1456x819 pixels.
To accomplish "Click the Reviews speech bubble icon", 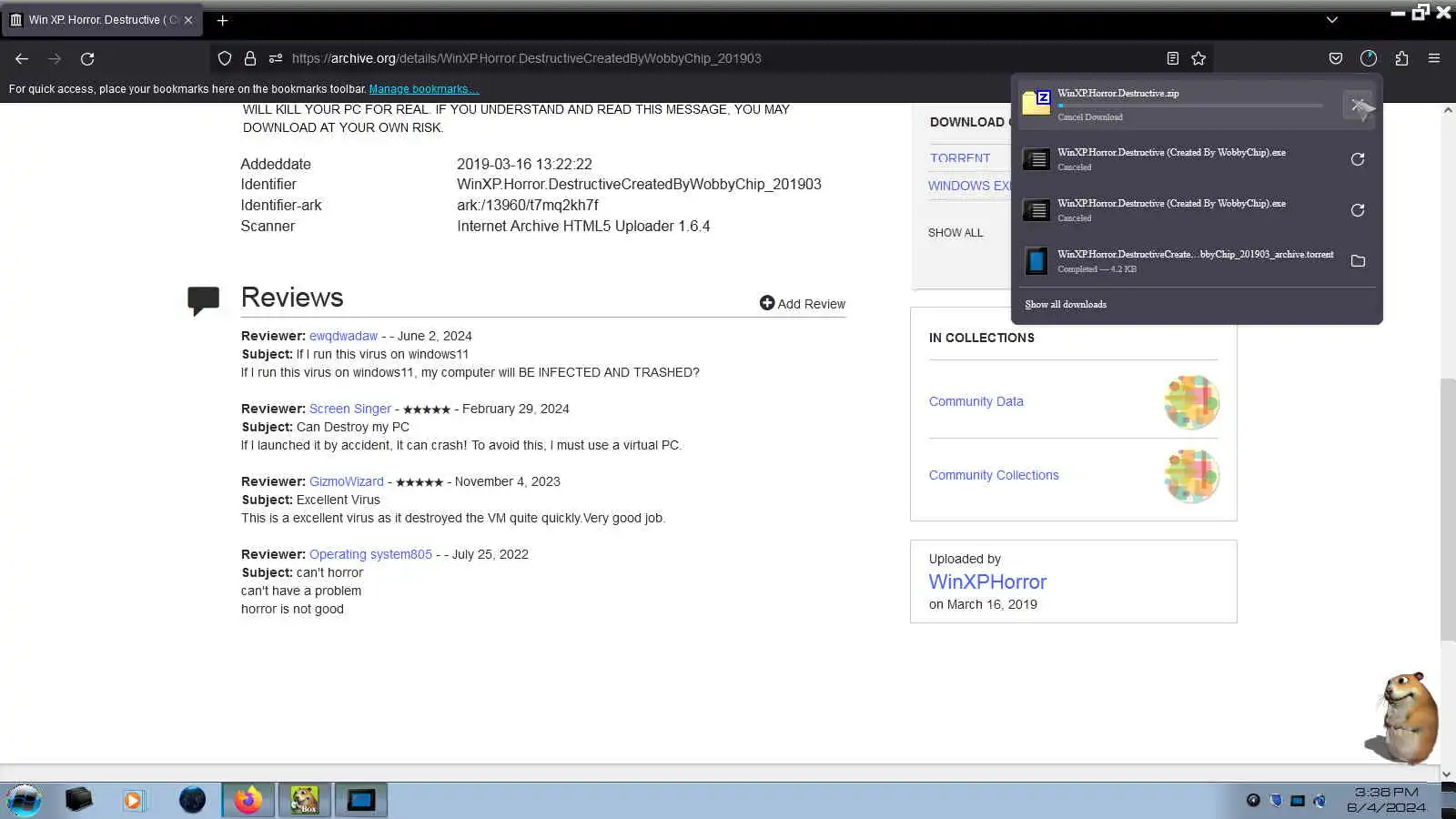I will (203, 300).
